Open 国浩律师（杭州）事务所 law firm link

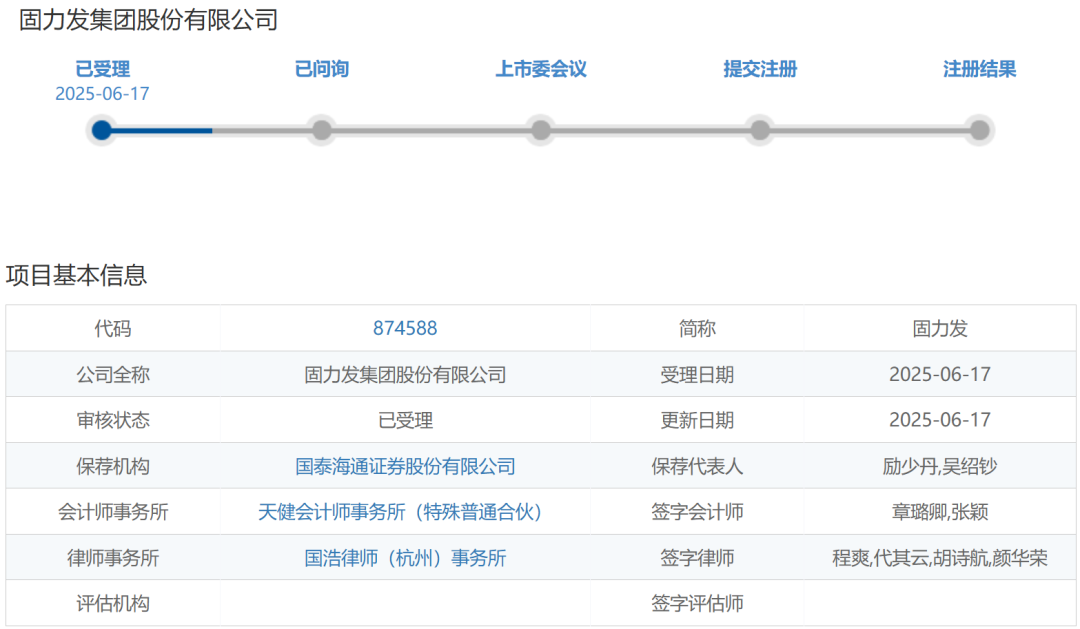pos(404,558)
